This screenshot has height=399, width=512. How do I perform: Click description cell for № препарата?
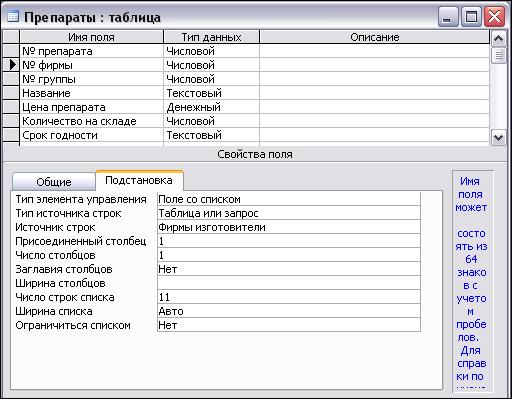click(x=375, y=51)
